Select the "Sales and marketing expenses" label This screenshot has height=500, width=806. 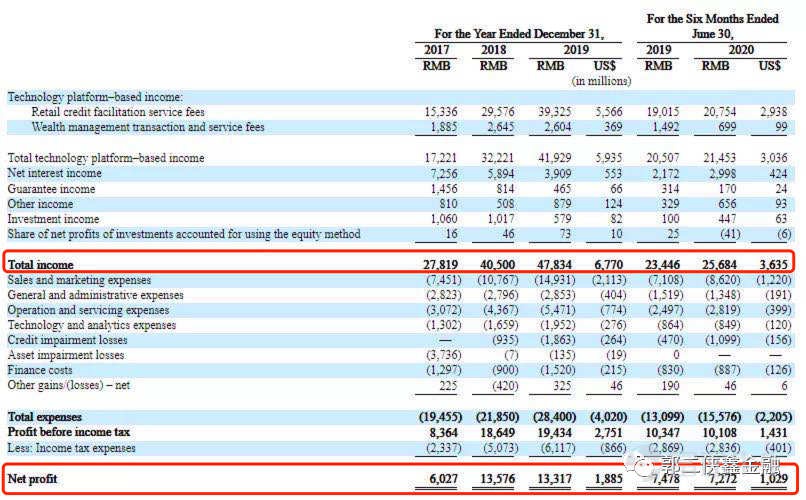coord(78,281)
